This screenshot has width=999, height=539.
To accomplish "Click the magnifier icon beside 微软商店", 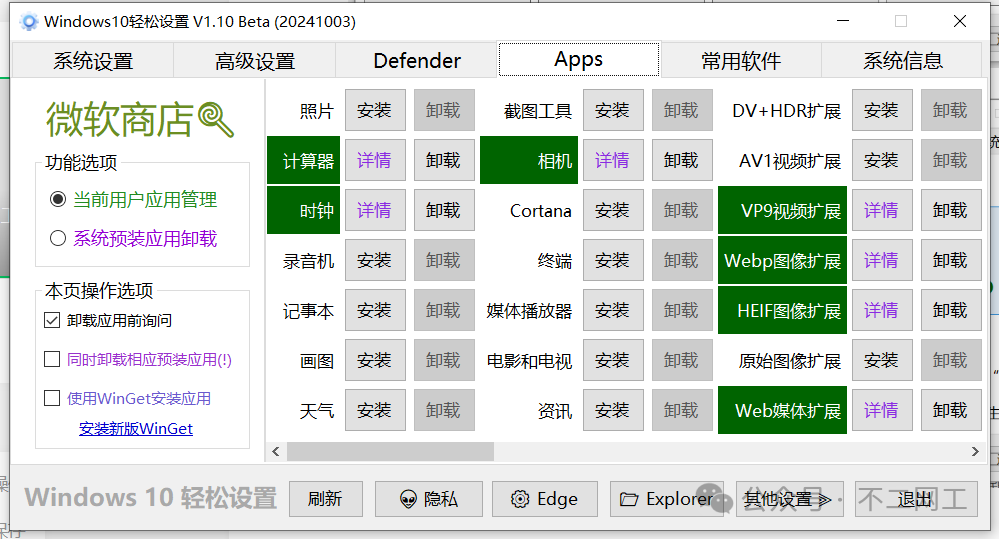I will (216, 119).
